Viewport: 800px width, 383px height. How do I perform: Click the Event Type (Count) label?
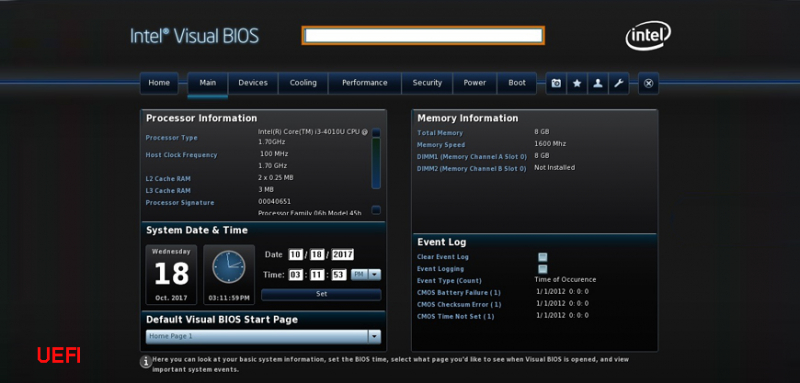449,281
